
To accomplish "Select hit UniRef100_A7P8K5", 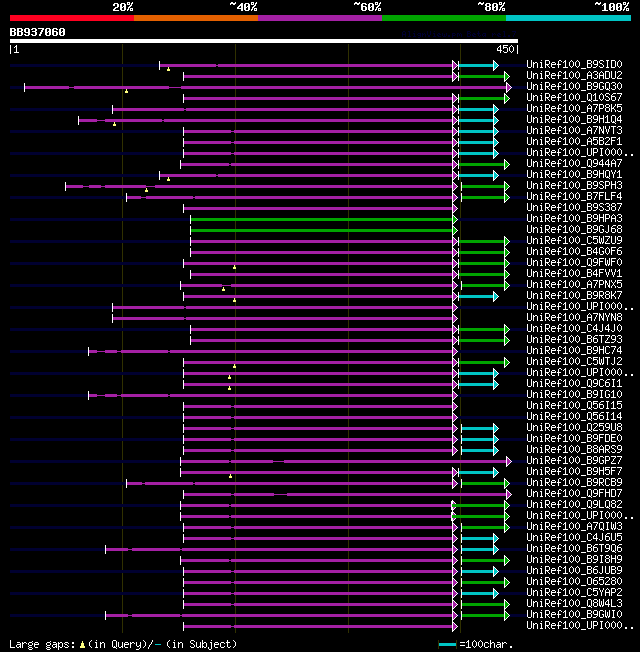I will click(574, 109).
